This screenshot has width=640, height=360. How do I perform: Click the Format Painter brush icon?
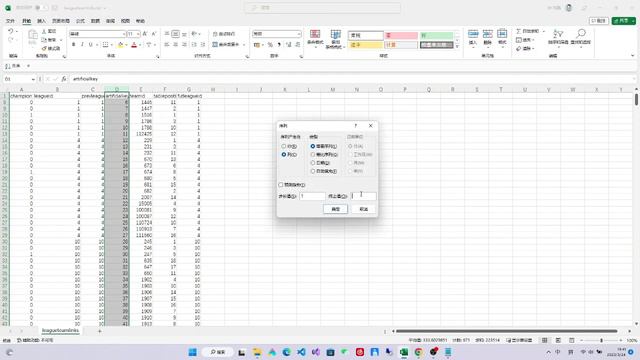[x=44, y=49]
